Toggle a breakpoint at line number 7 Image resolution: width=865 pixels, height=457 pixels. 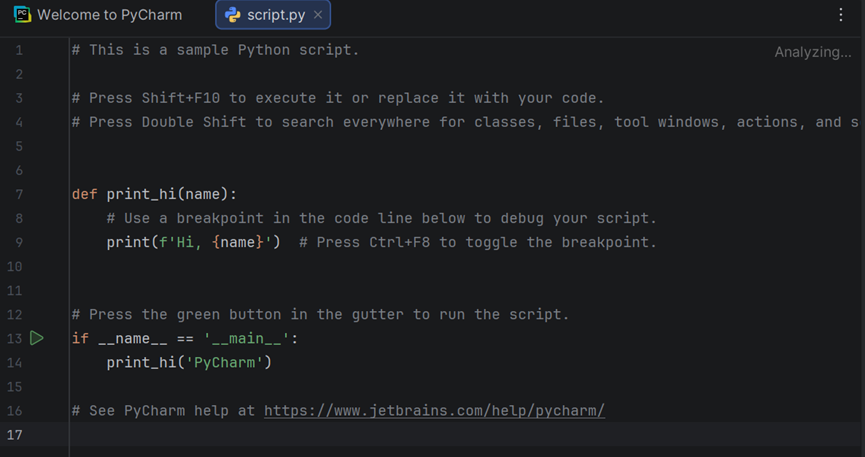(x=19, y=194)
